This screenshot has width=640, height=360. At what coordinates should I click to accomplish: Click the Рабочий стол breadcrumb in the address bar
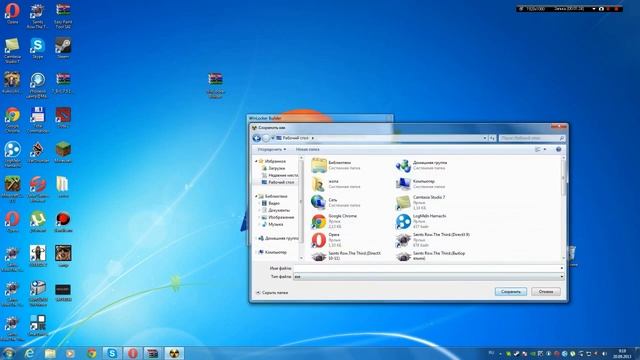[295, 138]
